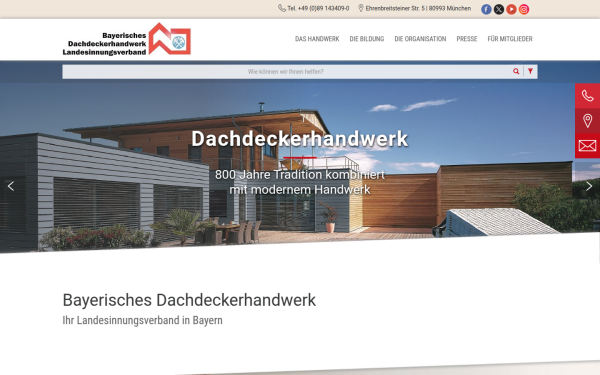
Task: Click the red envelope mail sidebar icon
Action: [x=587, y=146]
